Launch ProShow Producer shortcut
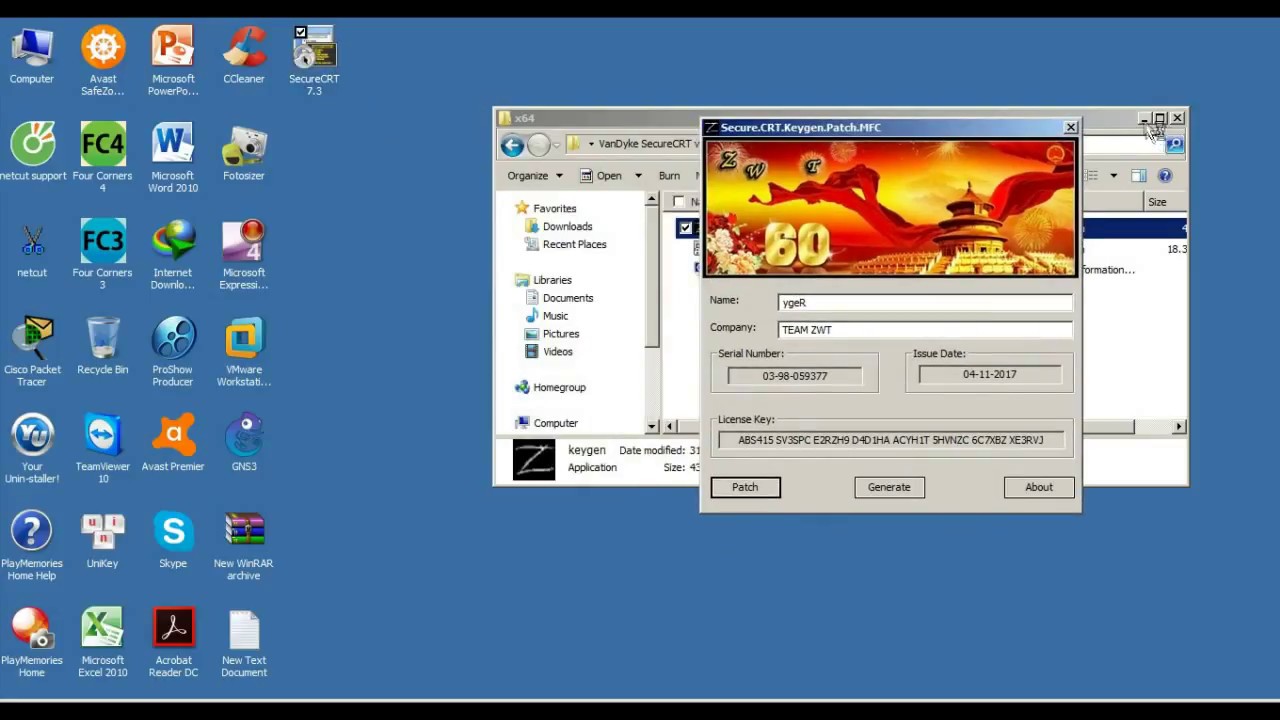Viewport: 1280px width, 720px height. (173, 353)
